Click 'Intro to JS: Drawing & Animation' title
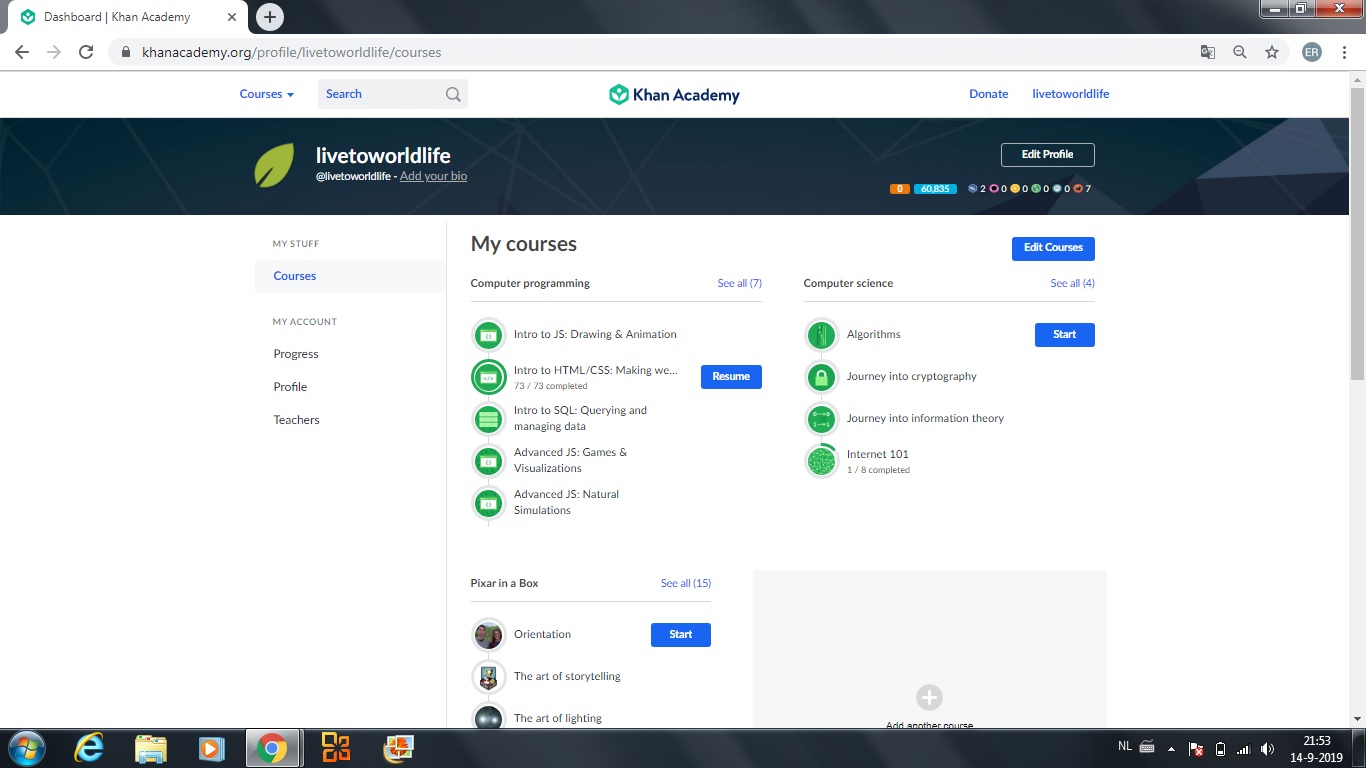The width and height of the screenshot is (1366, 768). coord(595,335)
